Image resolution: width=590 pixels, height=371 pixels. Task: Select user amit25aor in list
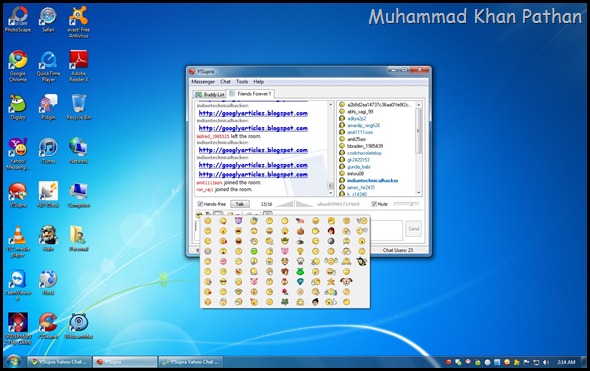point(356,139)
